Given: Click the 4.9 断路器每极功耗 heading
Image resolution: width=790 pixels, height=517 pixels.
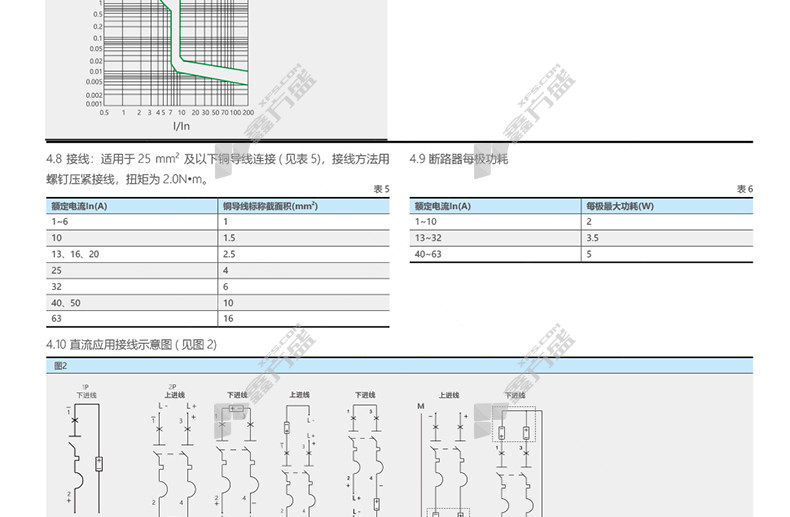Looking at the screenshot, I should [x=459, y=159].
